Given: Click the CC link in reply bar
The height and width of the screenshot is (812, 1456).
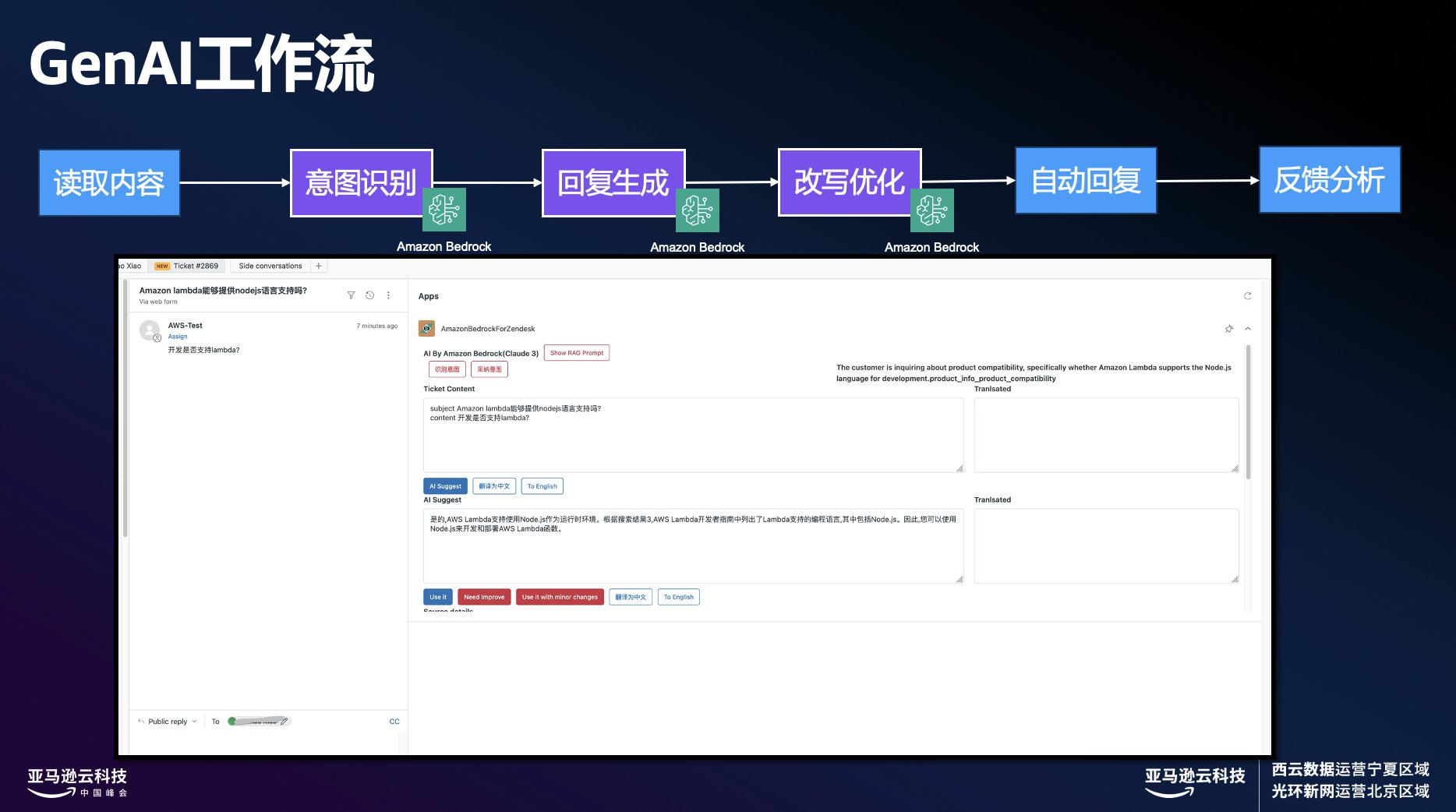Looking at the screenshot, I should pos(394,722).
